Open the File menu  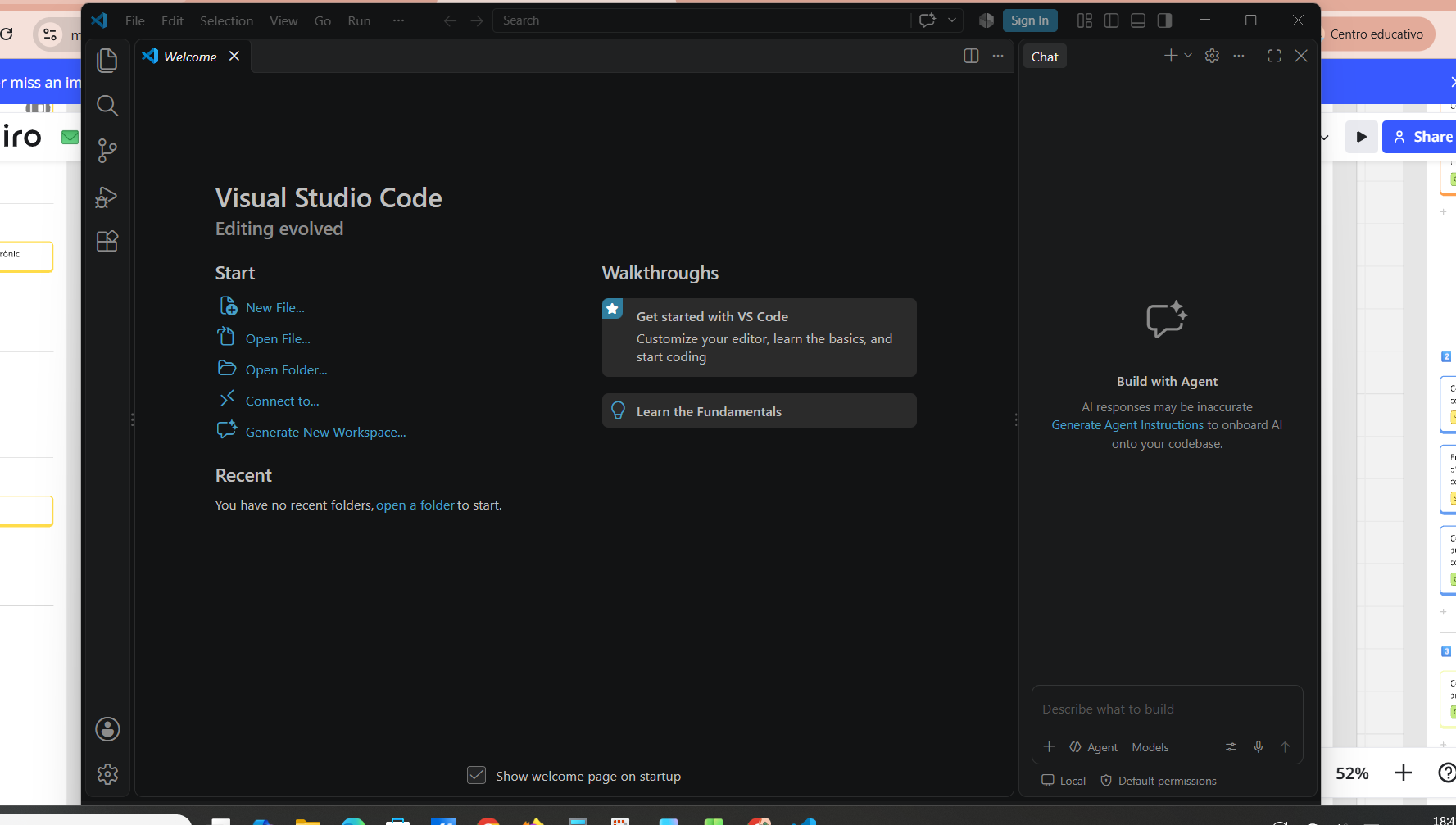coord(135,20)
